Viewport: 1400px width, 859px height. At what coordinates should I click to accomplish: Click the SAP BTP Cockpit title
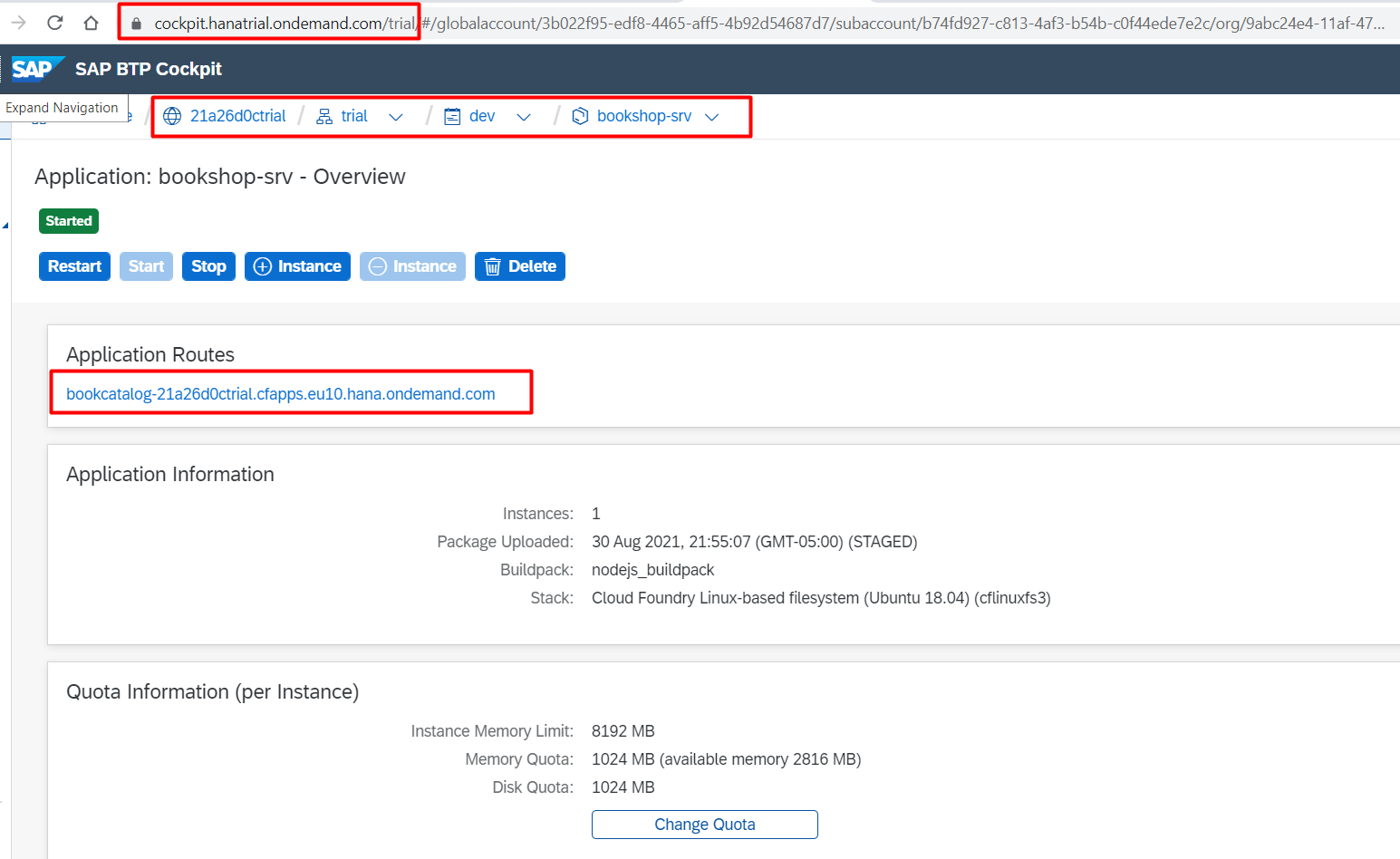[x=149, y=69]
